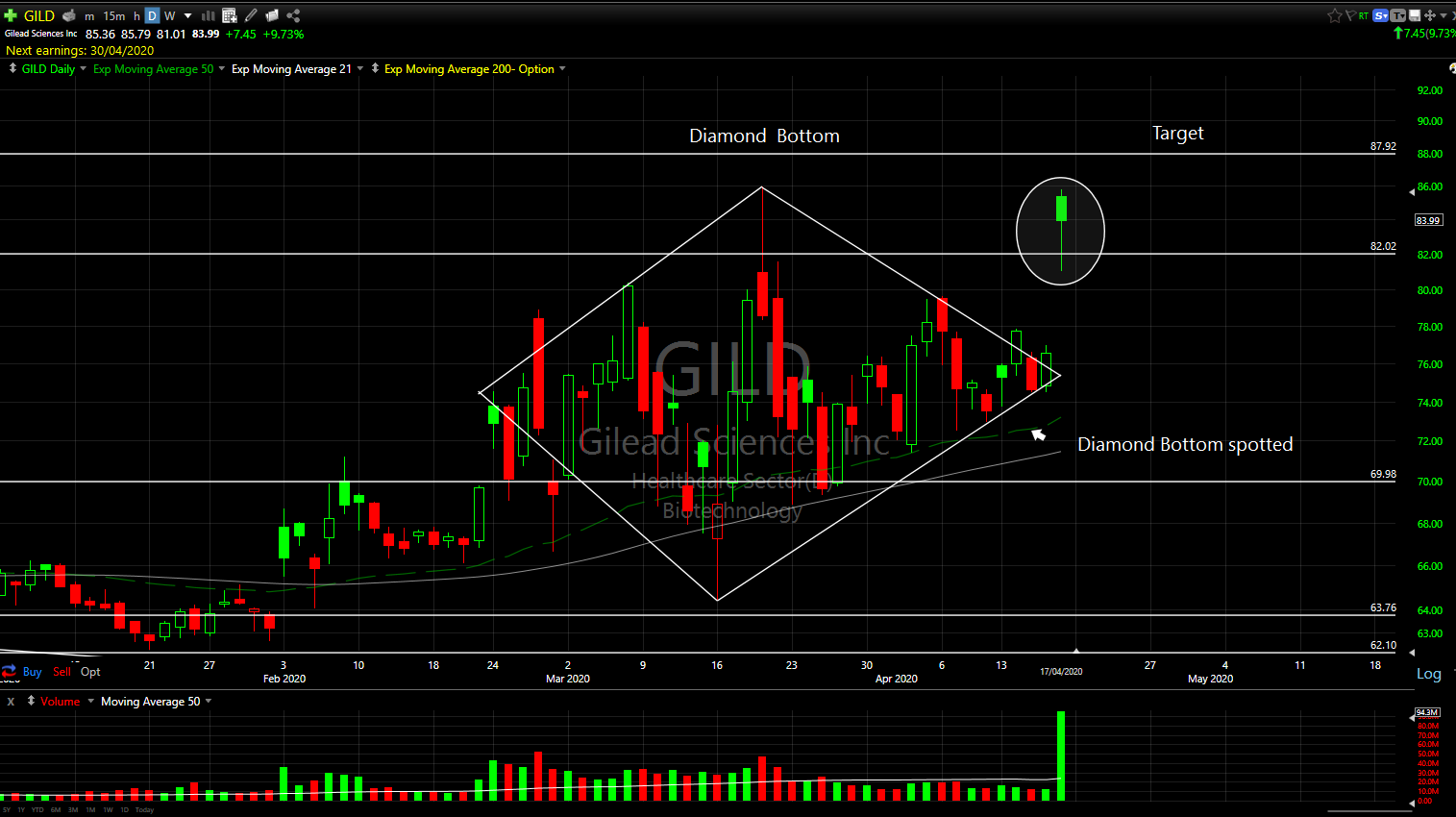1456x817 pixels.
Task: Toggle the Log scale option
Action: [x=1428, y=674]
